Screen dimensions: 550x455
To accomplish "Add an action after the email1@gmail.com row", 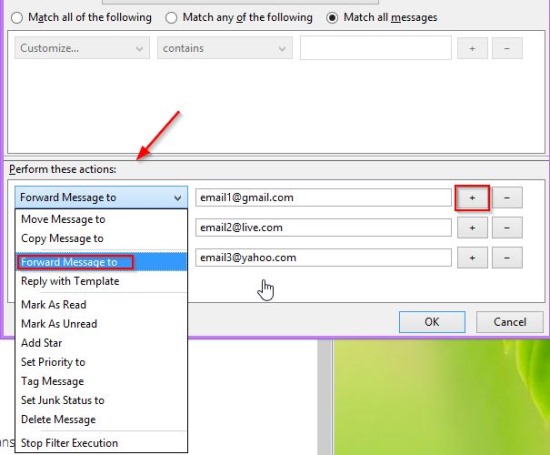I will (x=472, y=198).
